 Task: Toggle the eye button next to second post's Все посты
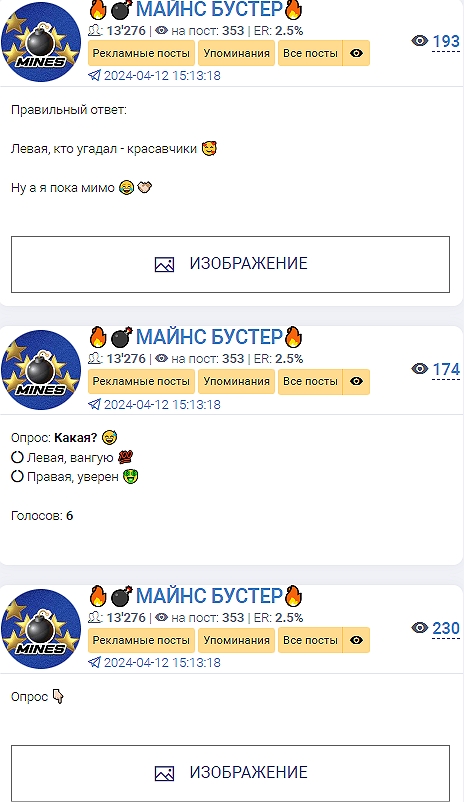click(356, 381)
